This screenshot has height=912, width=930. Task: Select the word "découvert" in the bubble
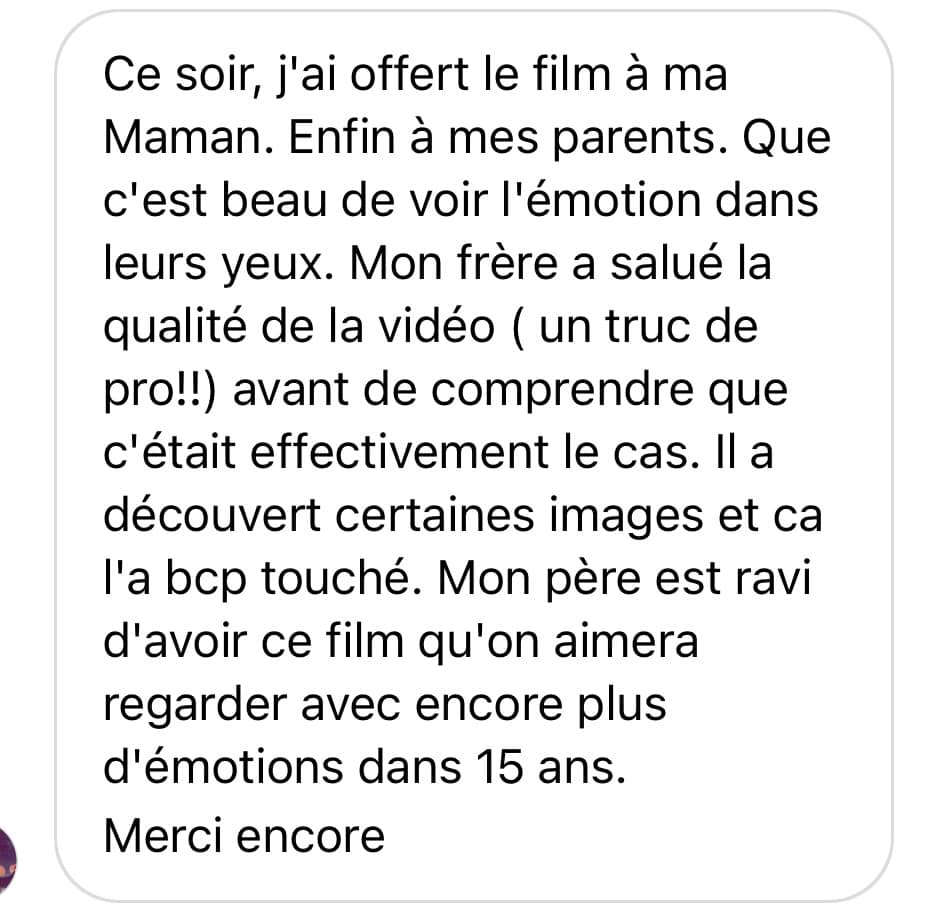click(x=212, y=515)
